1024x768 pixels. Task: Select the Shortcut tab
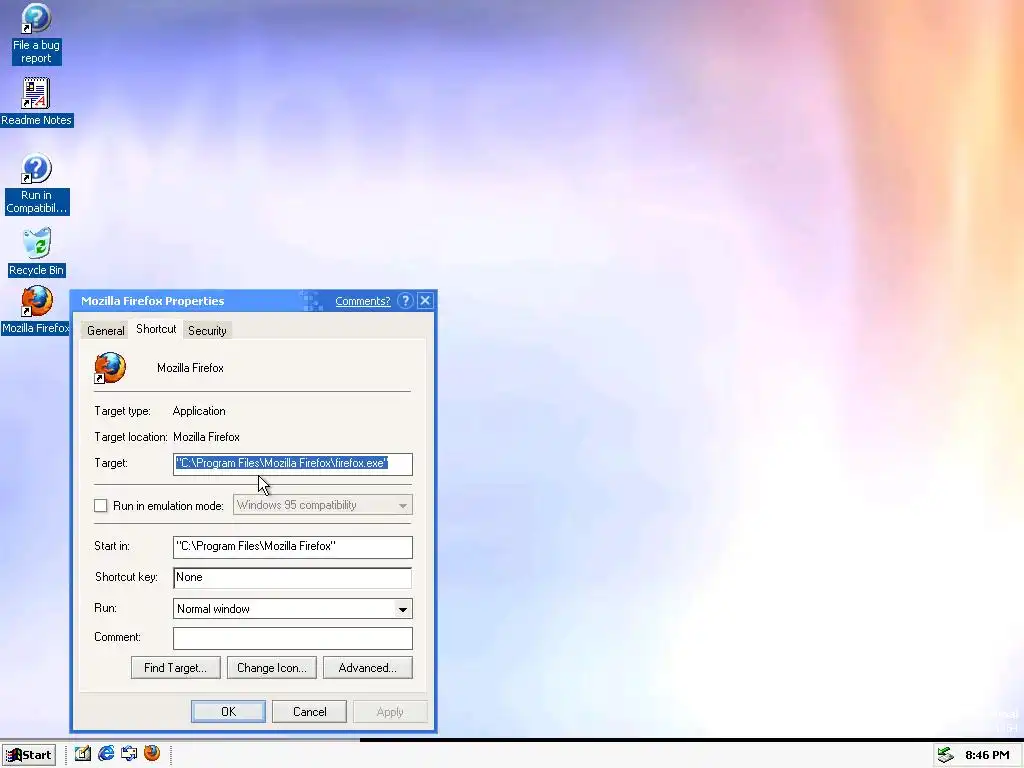[156, 329]
